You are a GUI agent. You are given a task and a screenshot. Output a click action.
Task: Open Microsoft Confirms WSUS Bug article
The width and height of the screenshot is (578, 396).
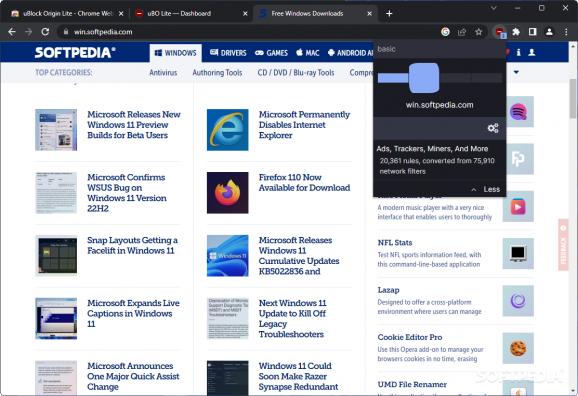[127, 193]
